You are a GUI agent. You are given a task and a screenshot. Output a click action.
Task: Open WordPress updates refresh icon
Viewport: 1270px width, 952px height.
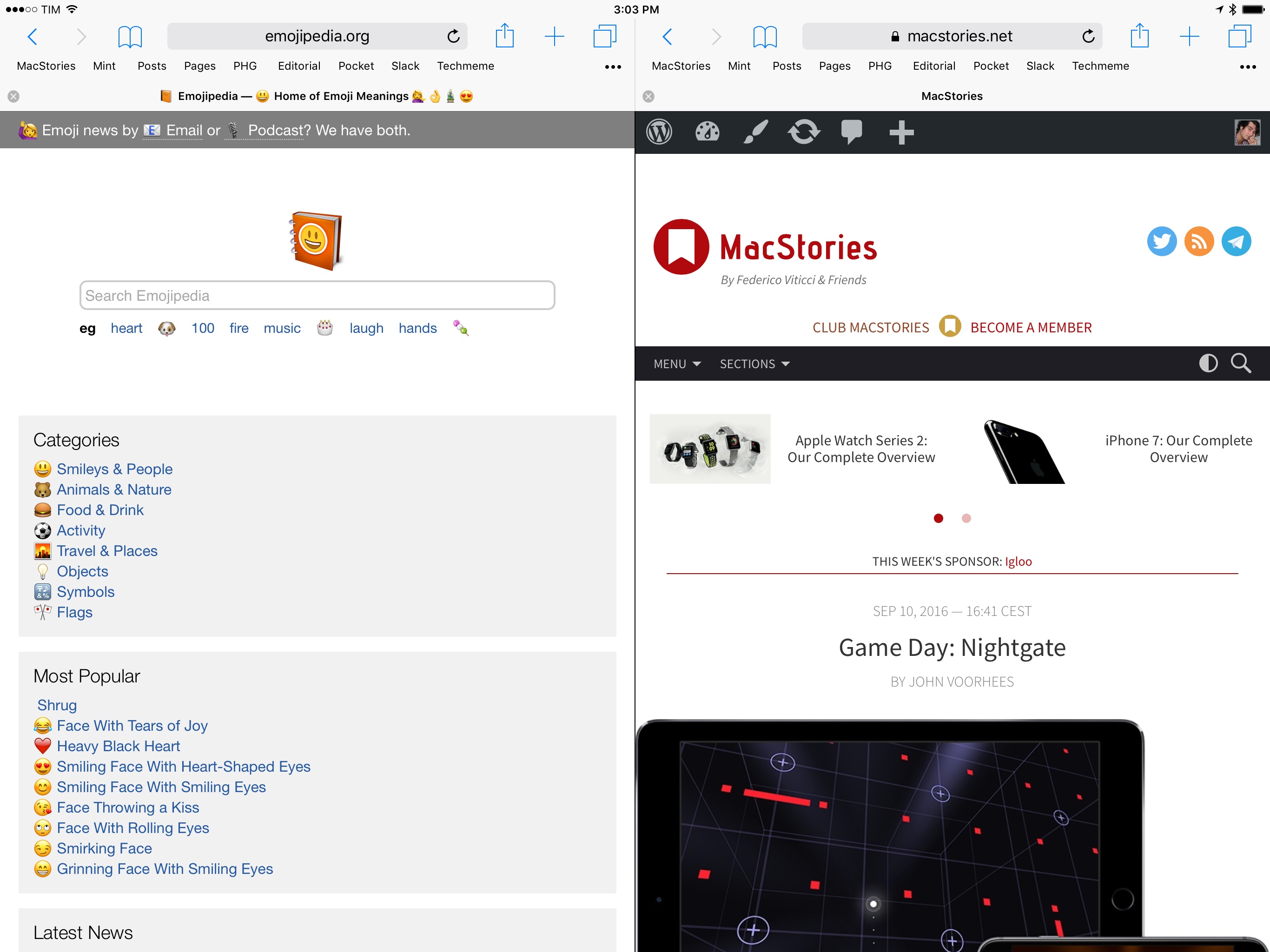coord(804,132)
